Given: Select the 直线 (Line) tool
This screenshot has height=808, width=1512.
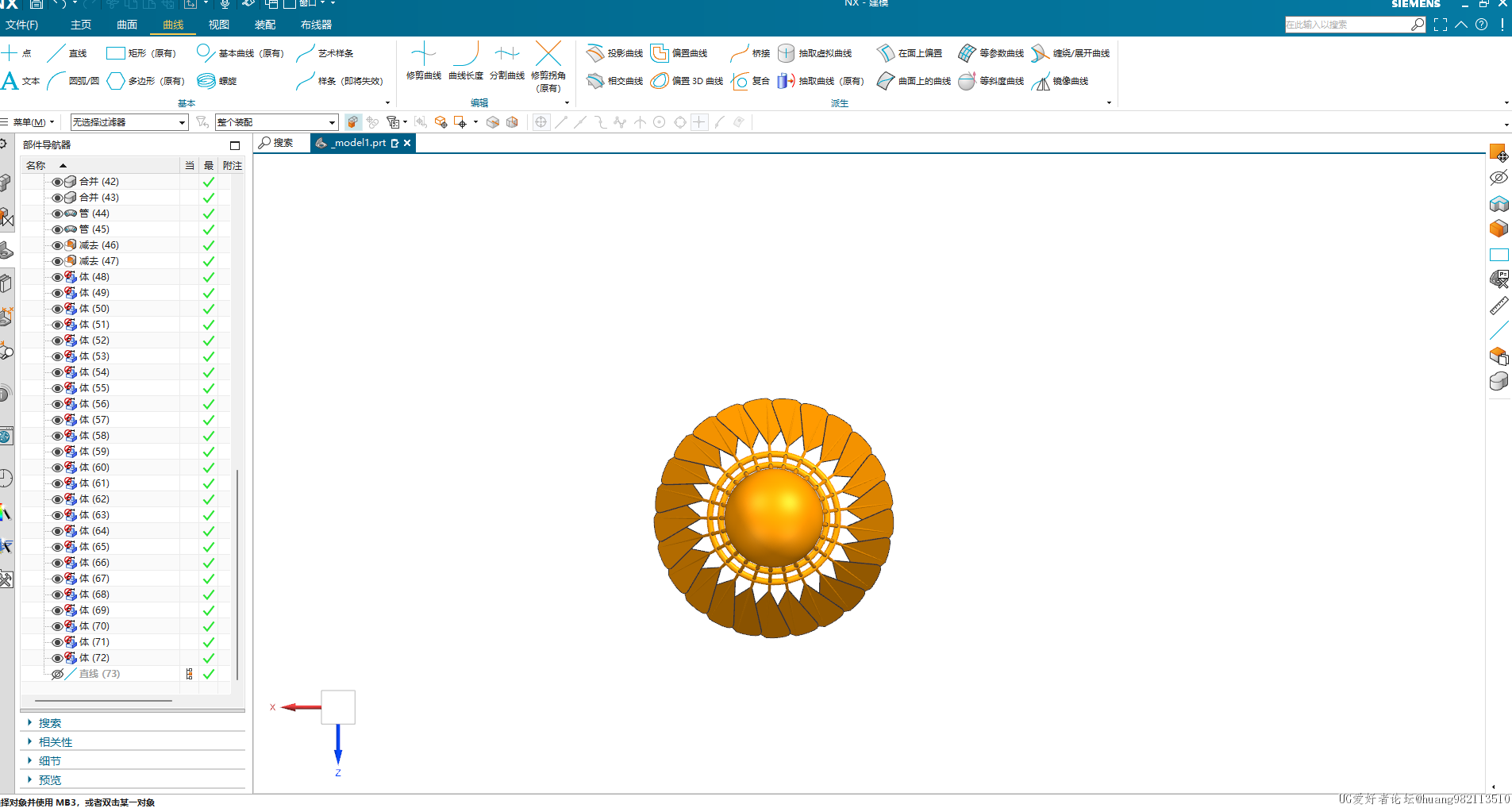Looking at the screenshot, I should (67, 53).
